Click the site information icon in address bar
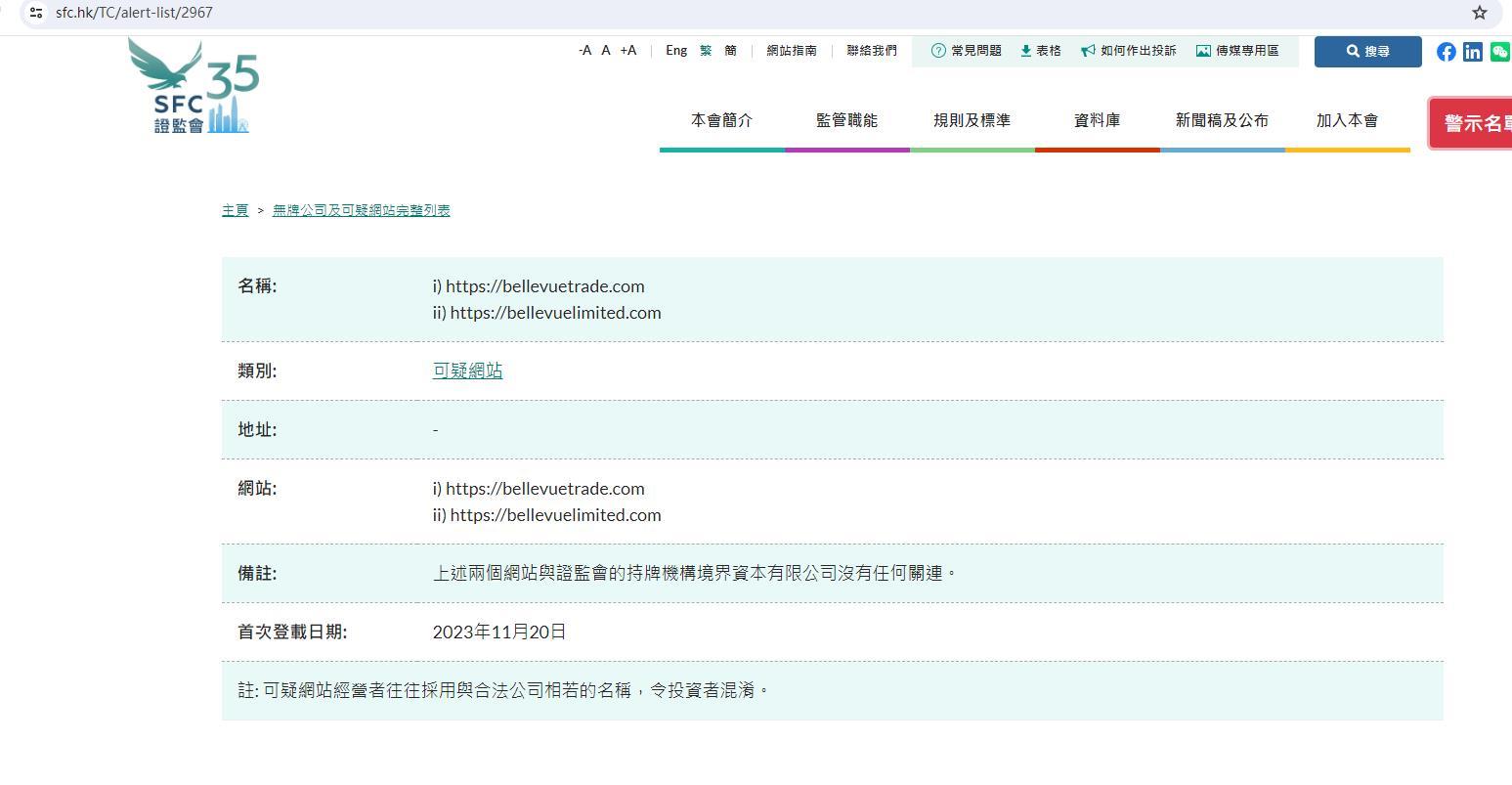Screen dimensions: 1512x785 pos(36,13)
